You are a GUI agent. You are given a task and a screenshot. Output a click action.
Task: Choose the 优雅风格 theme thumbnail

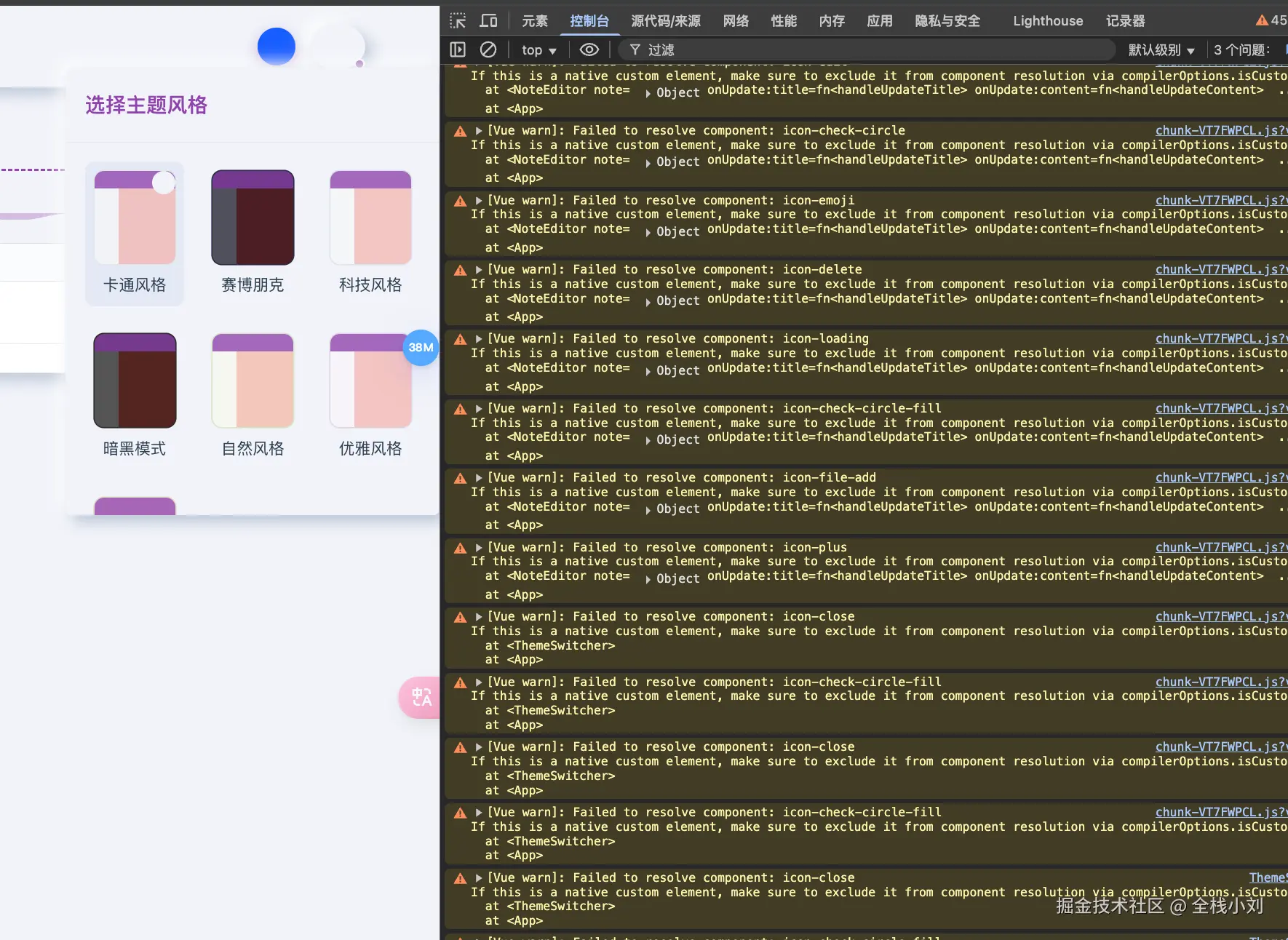pyautogui.click(x=370, y=381)
